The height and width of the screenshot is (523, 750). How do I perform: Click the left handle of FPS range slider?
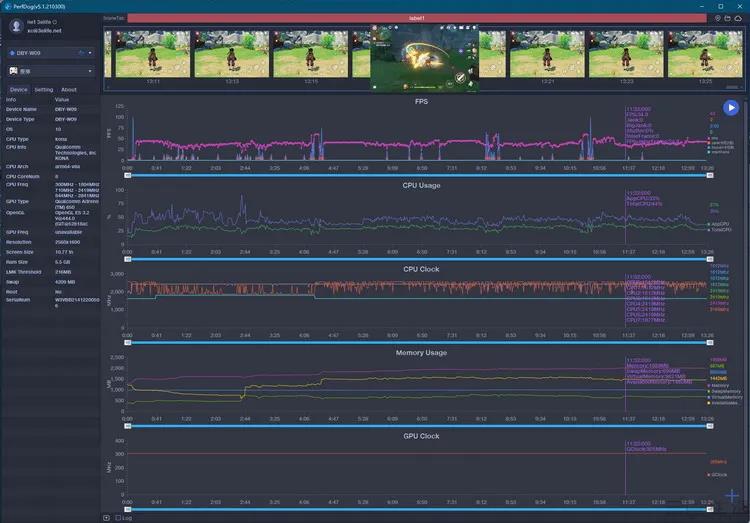coord(128,176)
